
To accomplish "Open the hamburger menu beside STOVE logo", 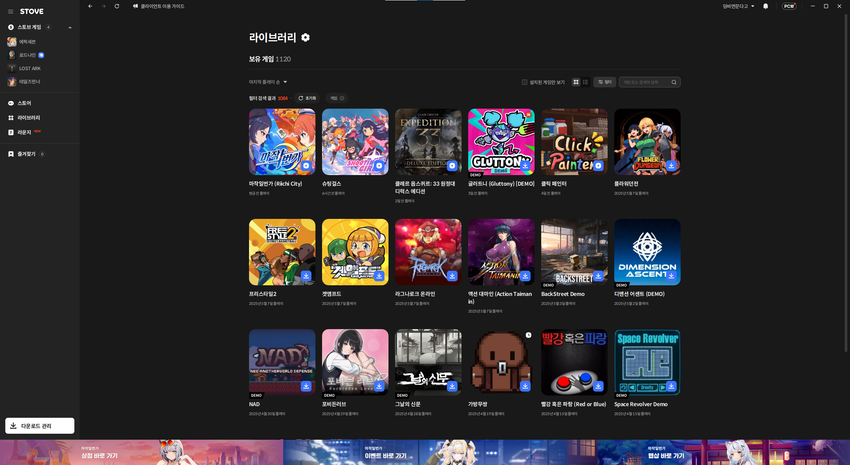I will tap(10, 11).
